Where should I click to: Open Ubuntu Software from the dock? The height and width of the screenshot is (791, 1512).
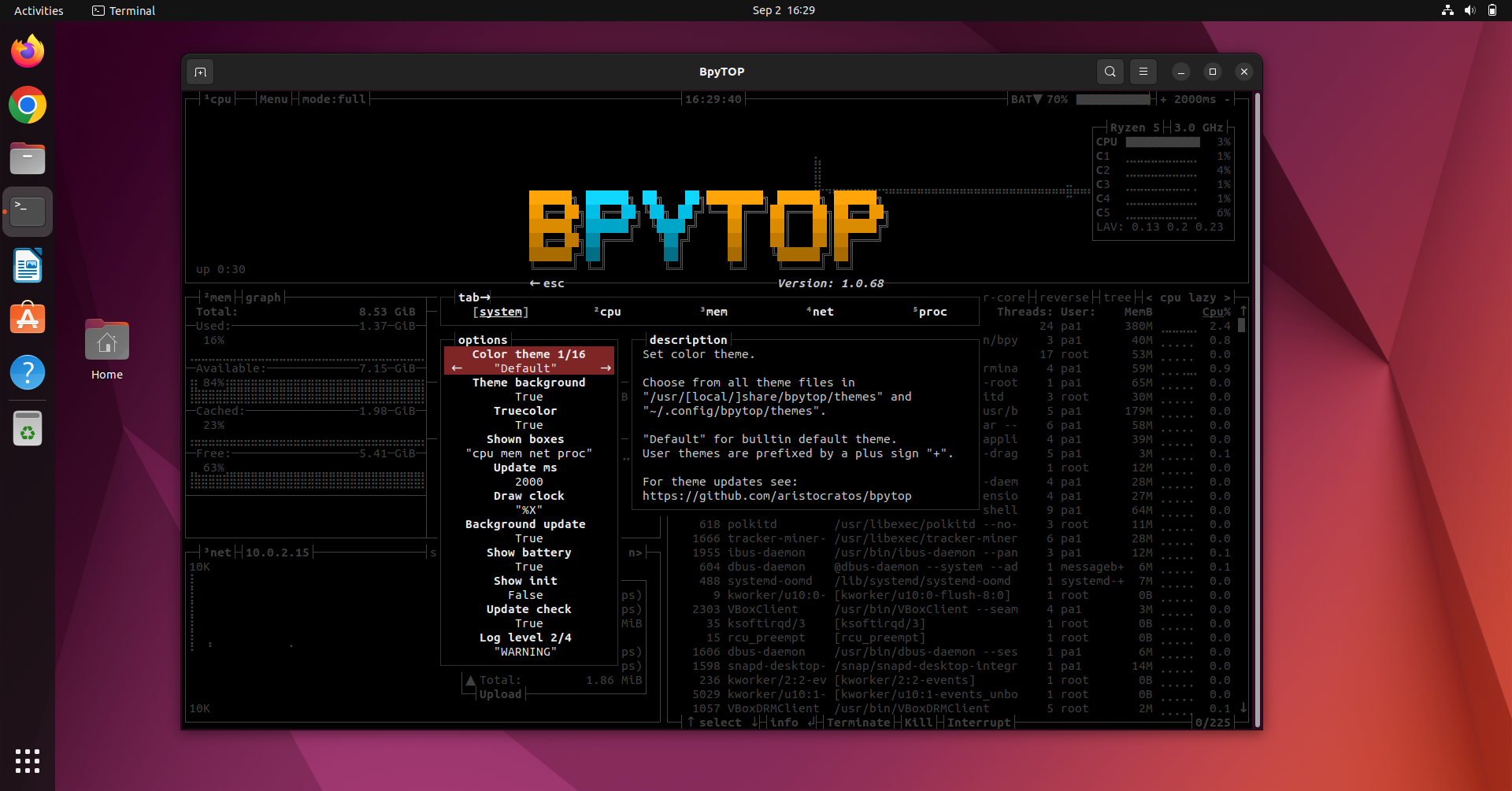tap(28, 319)
